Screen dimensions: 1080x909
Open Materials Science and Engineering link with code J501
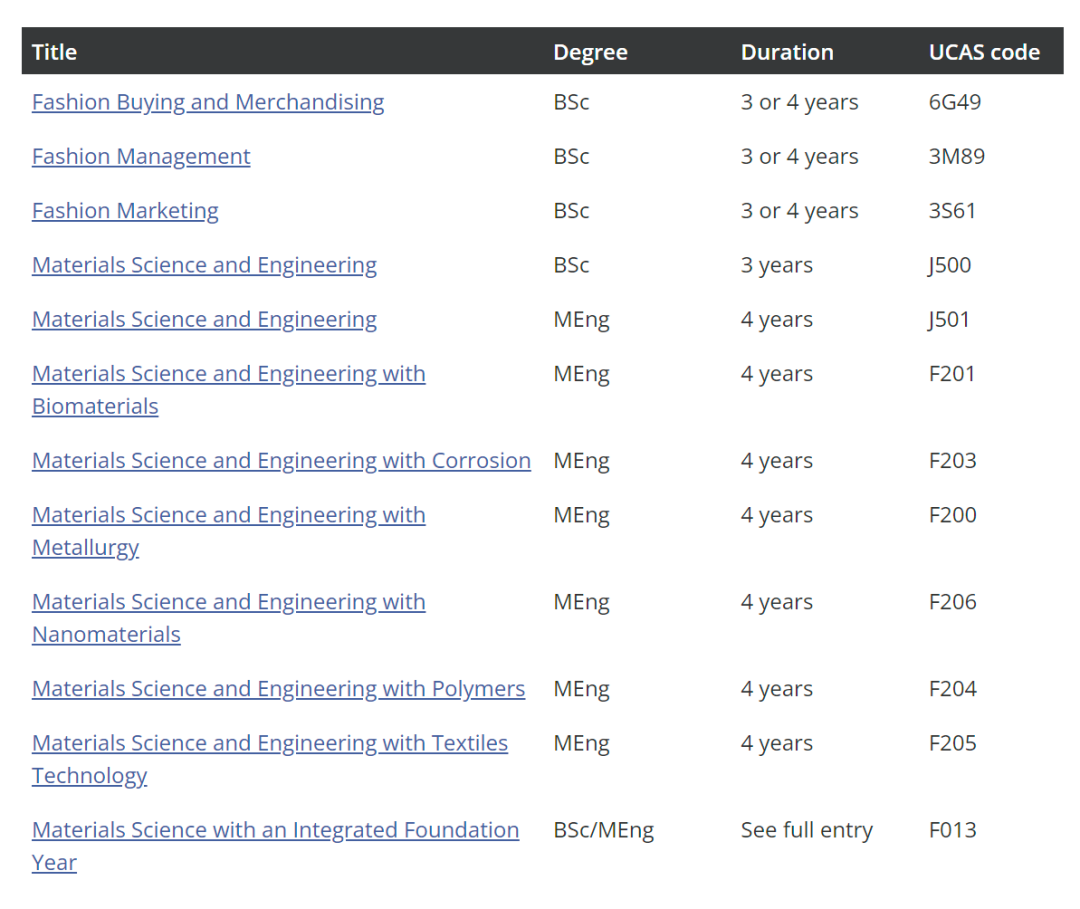[x=204, y=320]
